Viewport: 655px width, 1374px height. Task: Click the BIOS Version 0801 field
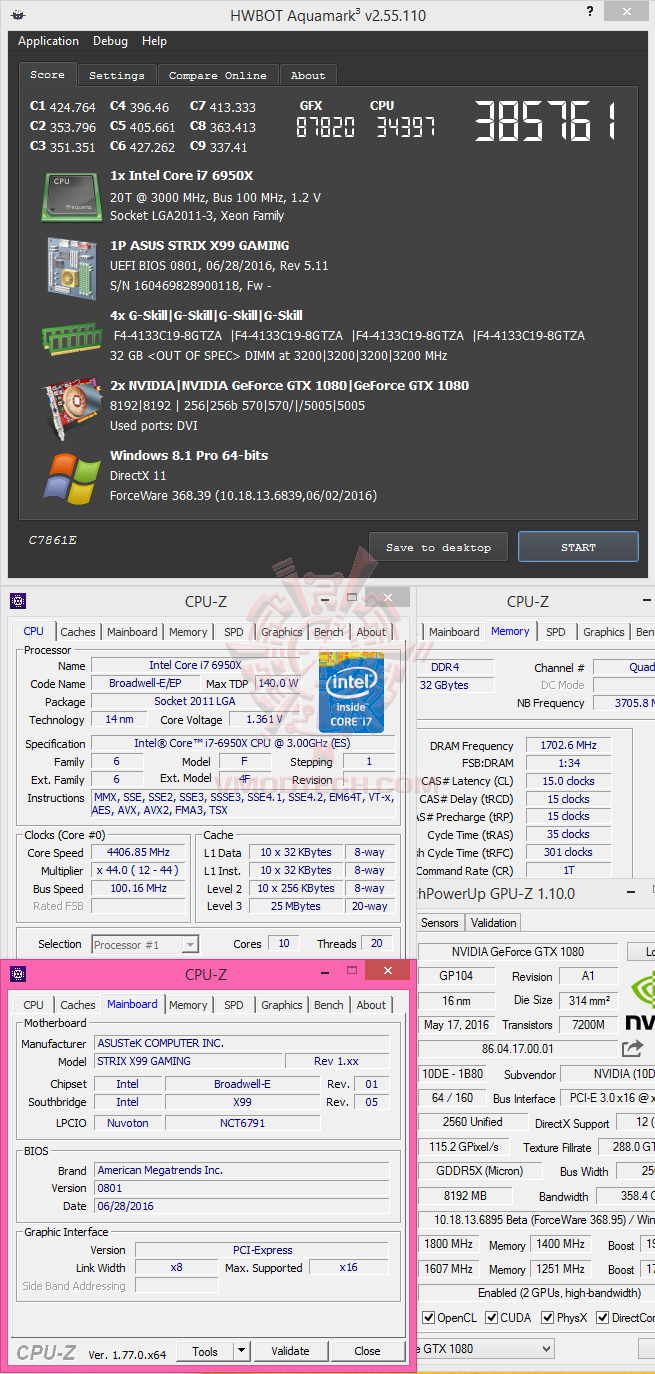(242, 1188)
